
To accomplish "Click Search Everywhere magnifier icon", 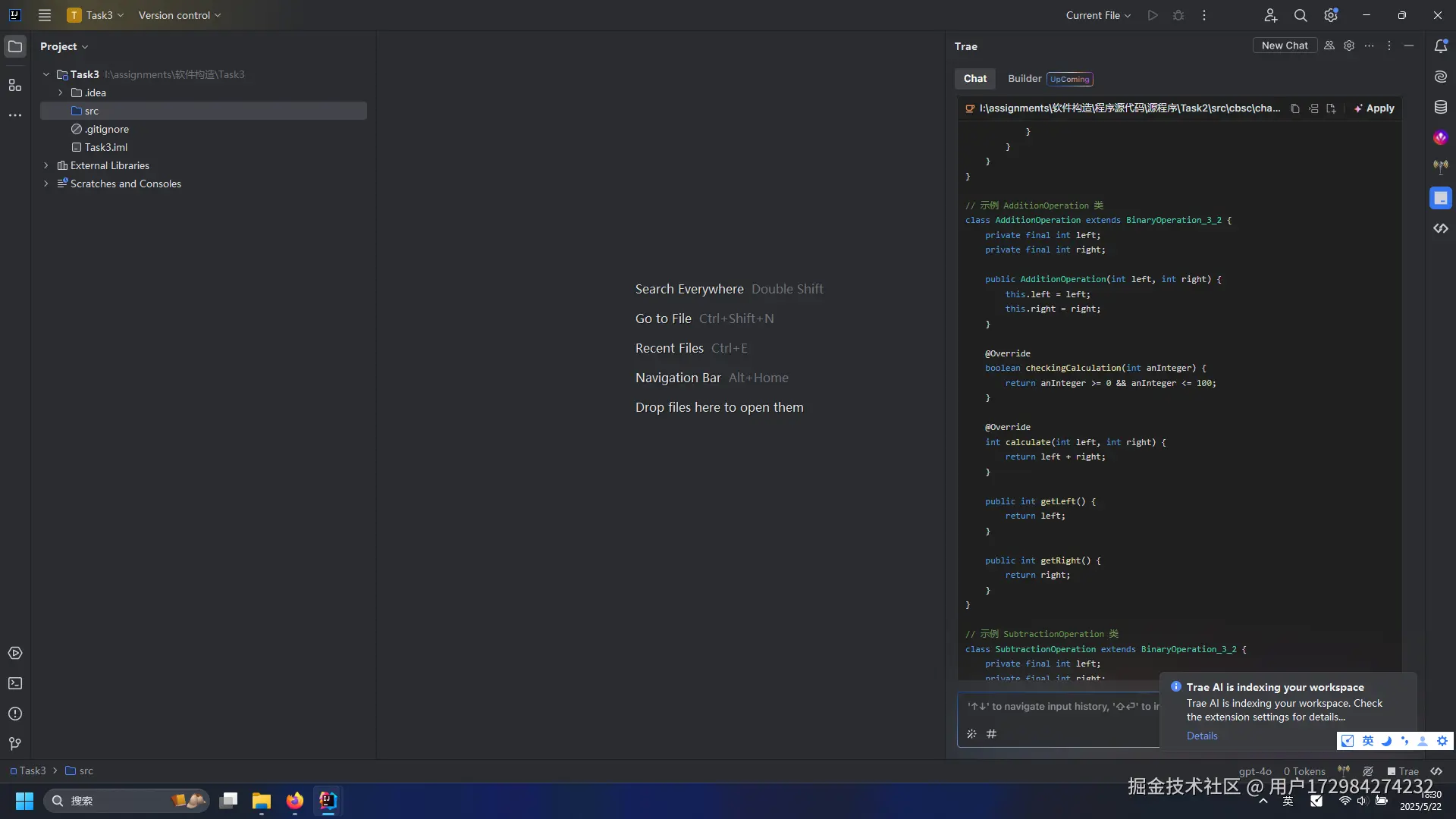I will 1301,15.
